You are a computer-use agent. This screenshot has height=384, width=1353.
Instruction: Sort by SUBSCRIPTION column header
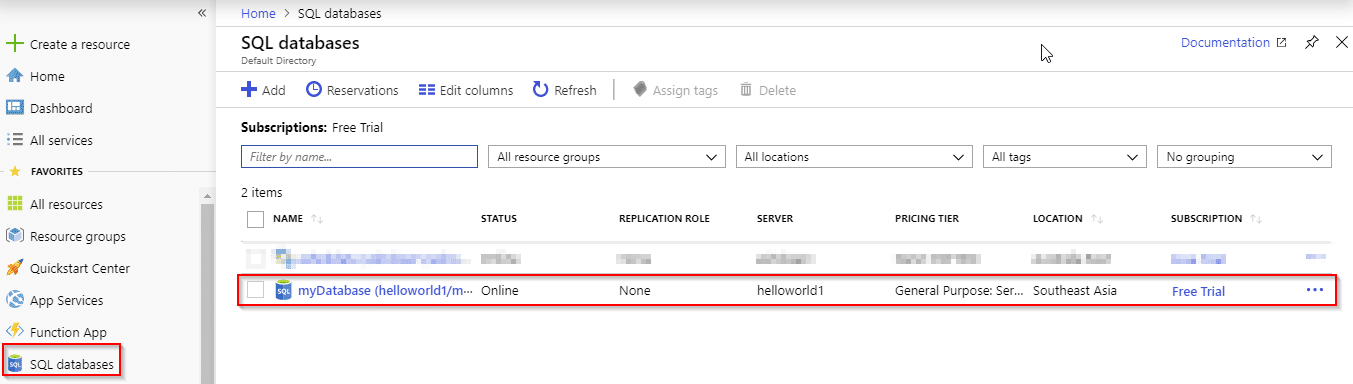1207,219
